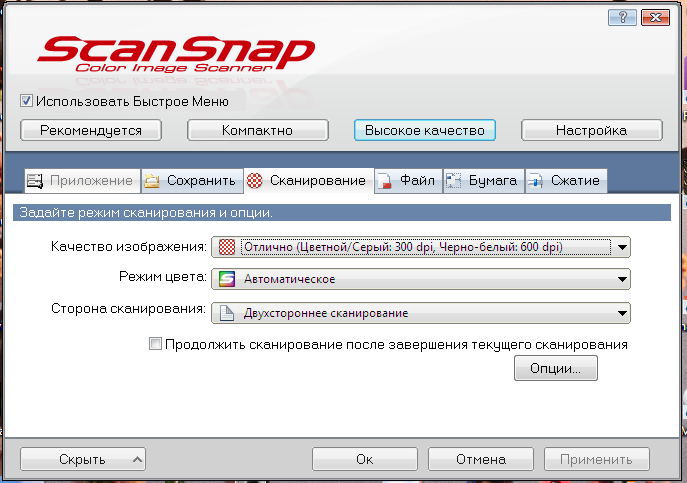
Task: Click the Приложение tab list icon
Action: (x=35, y=181)
